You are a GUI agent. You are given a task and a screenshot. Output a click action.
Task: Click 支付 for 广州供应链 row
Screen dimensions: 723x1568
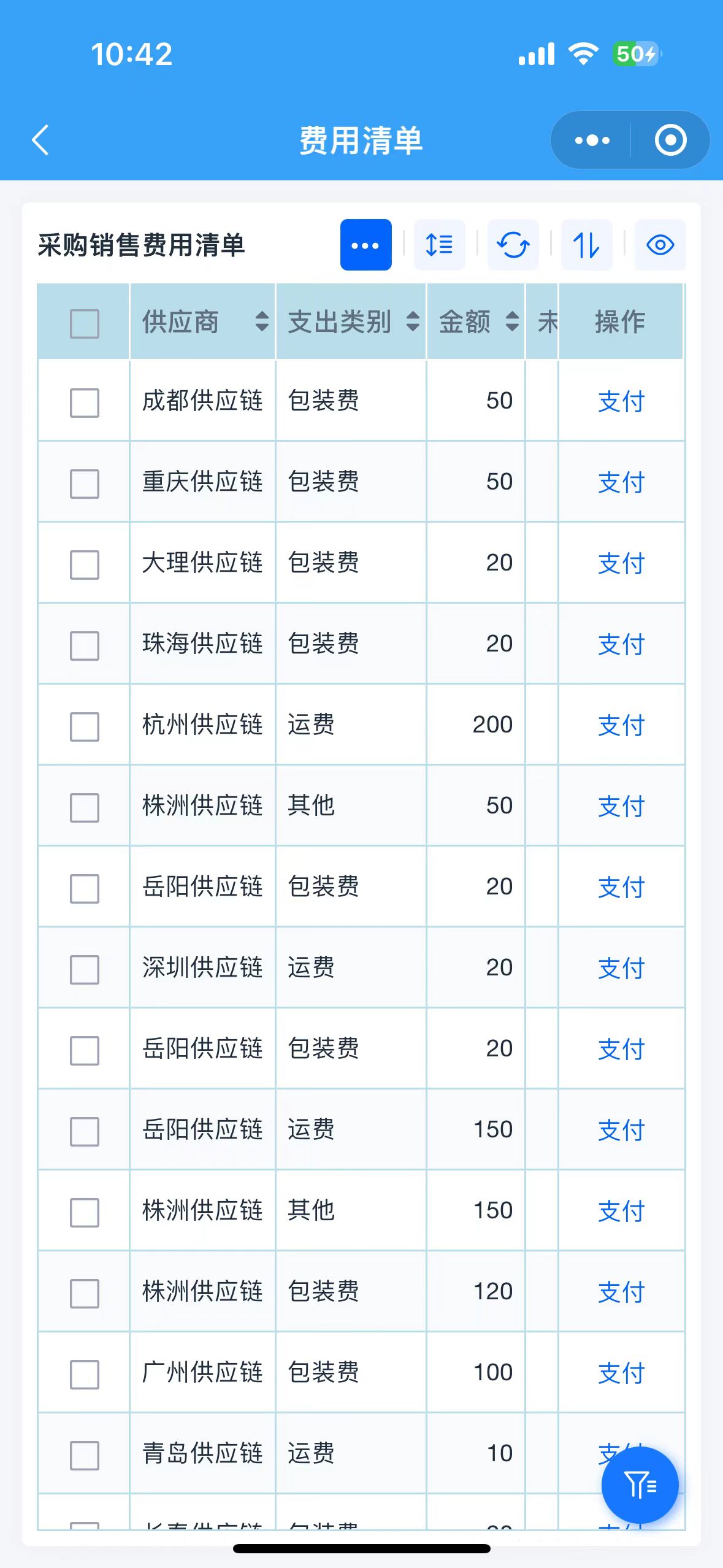click(621, 1374)
